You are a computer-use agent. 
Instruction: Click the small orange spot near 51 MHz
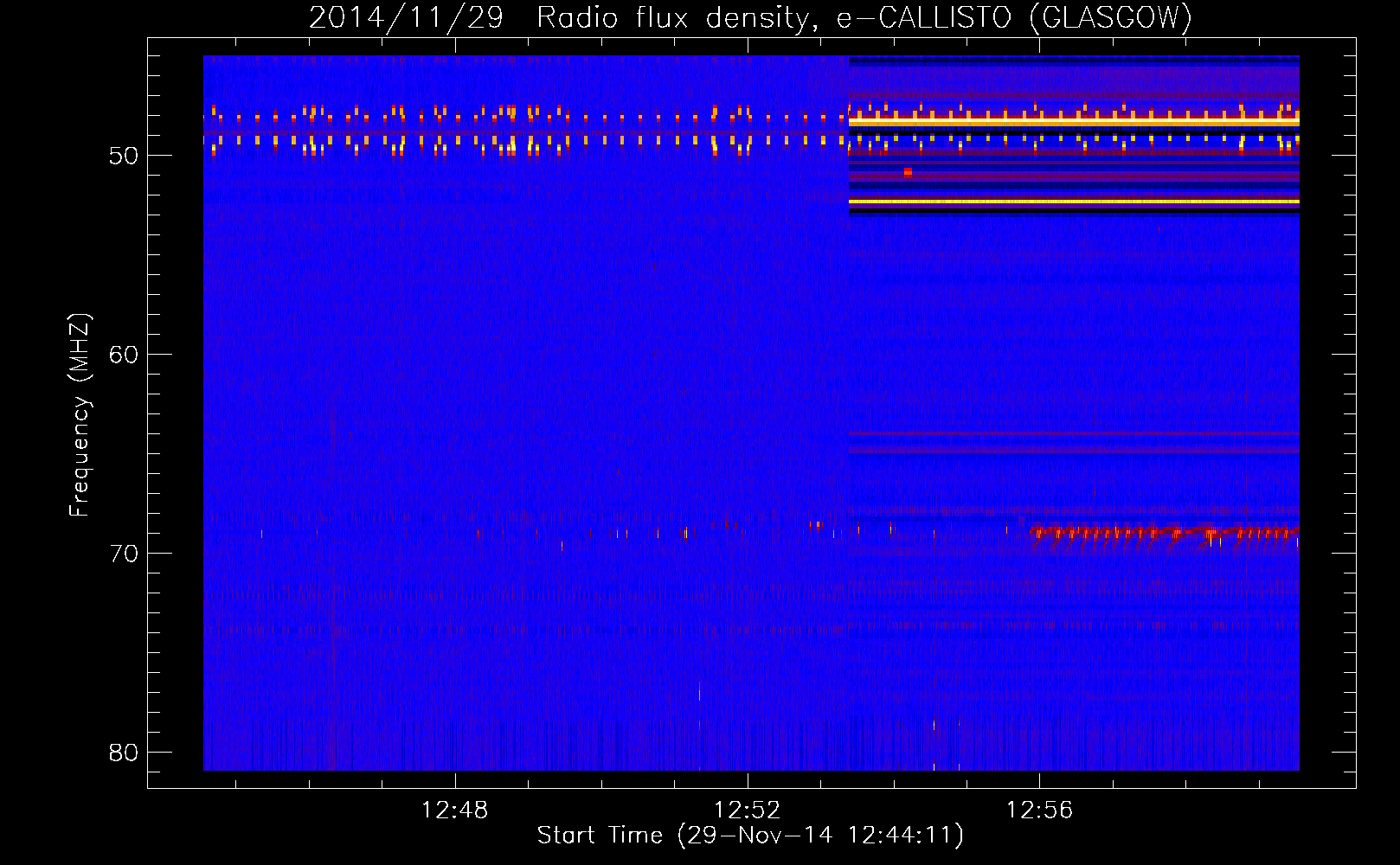(908, 172)
